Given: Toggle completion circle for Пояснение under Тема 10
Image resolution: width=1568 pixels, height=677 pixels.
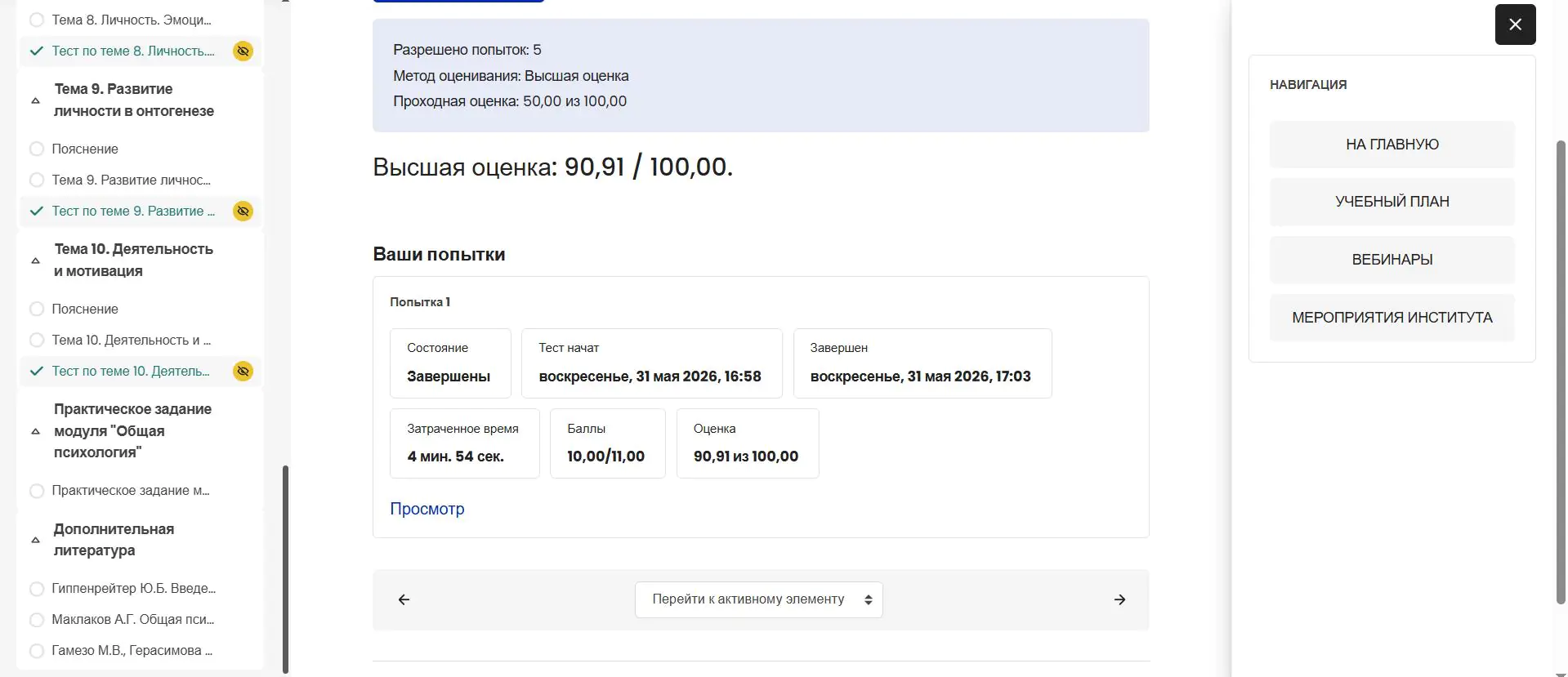Looking at the screenshot, I should [36, 309].
